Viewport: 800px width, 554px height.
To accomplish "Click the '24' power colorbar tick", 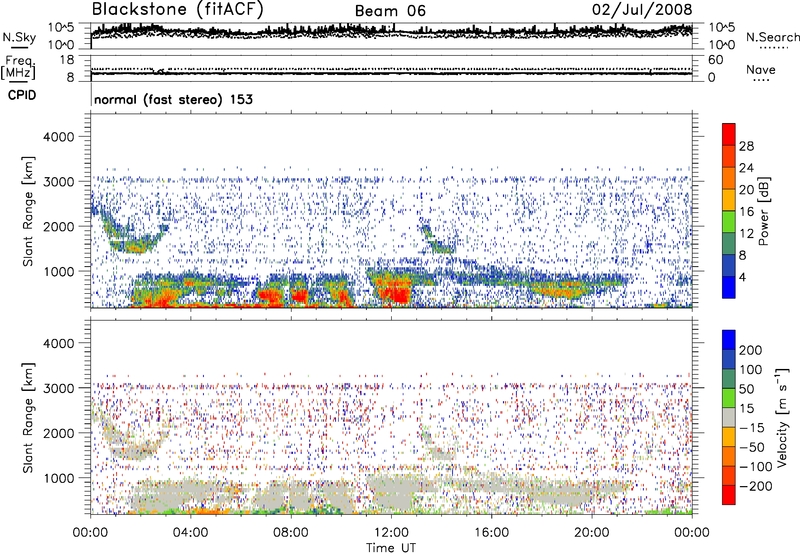I will pyautogui.click(x=746, y=168).
